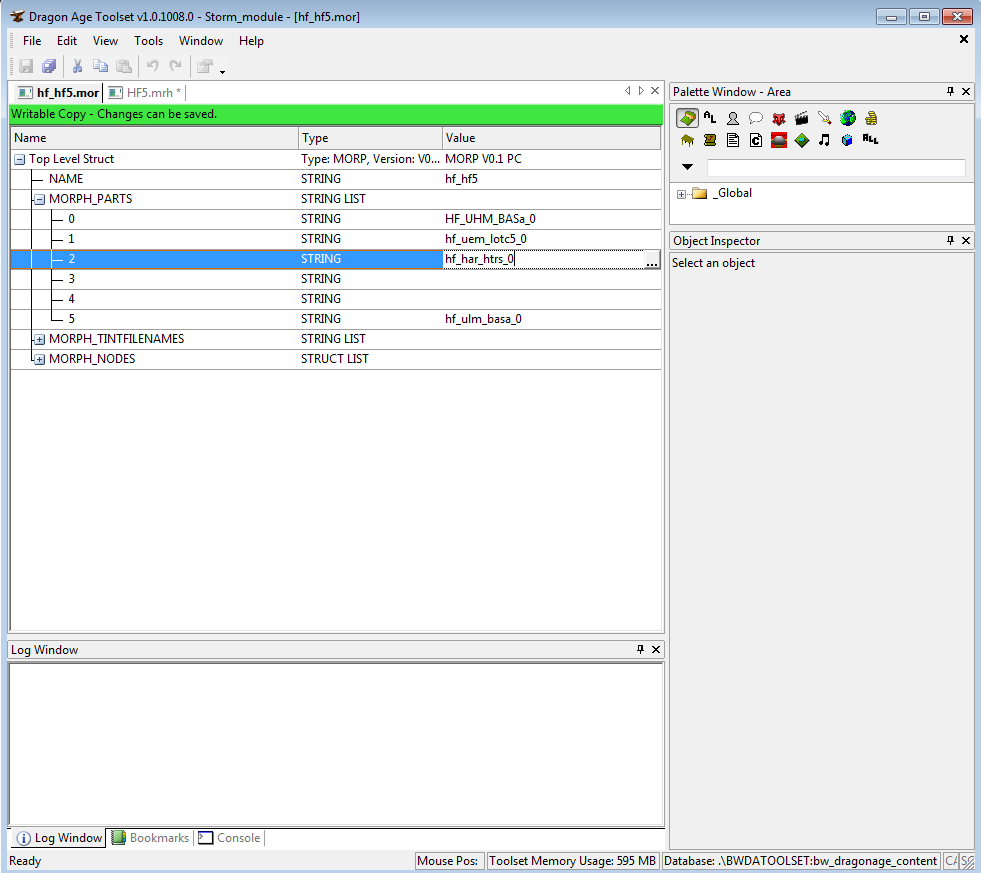Expand the _Global folder in palette
981x873 pixels.
point(681,194)
